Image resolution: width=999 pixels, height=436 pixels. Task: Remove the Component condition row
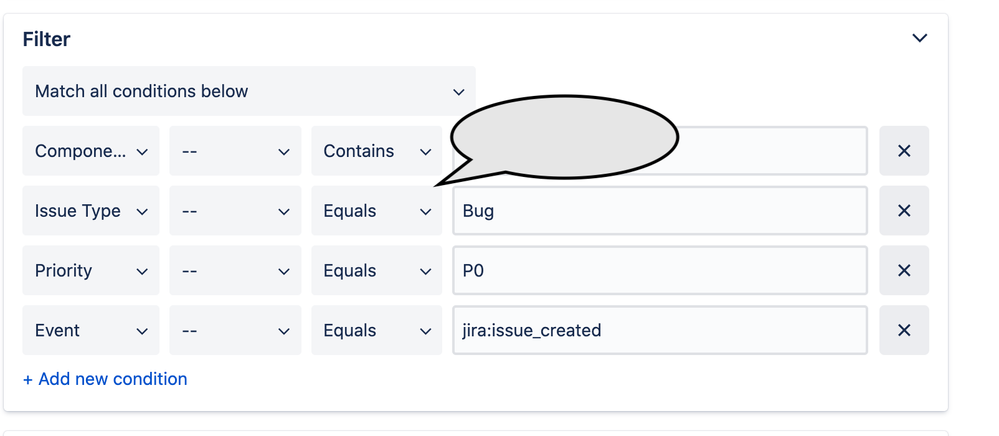pyautogui.click(x=903, y=151)
